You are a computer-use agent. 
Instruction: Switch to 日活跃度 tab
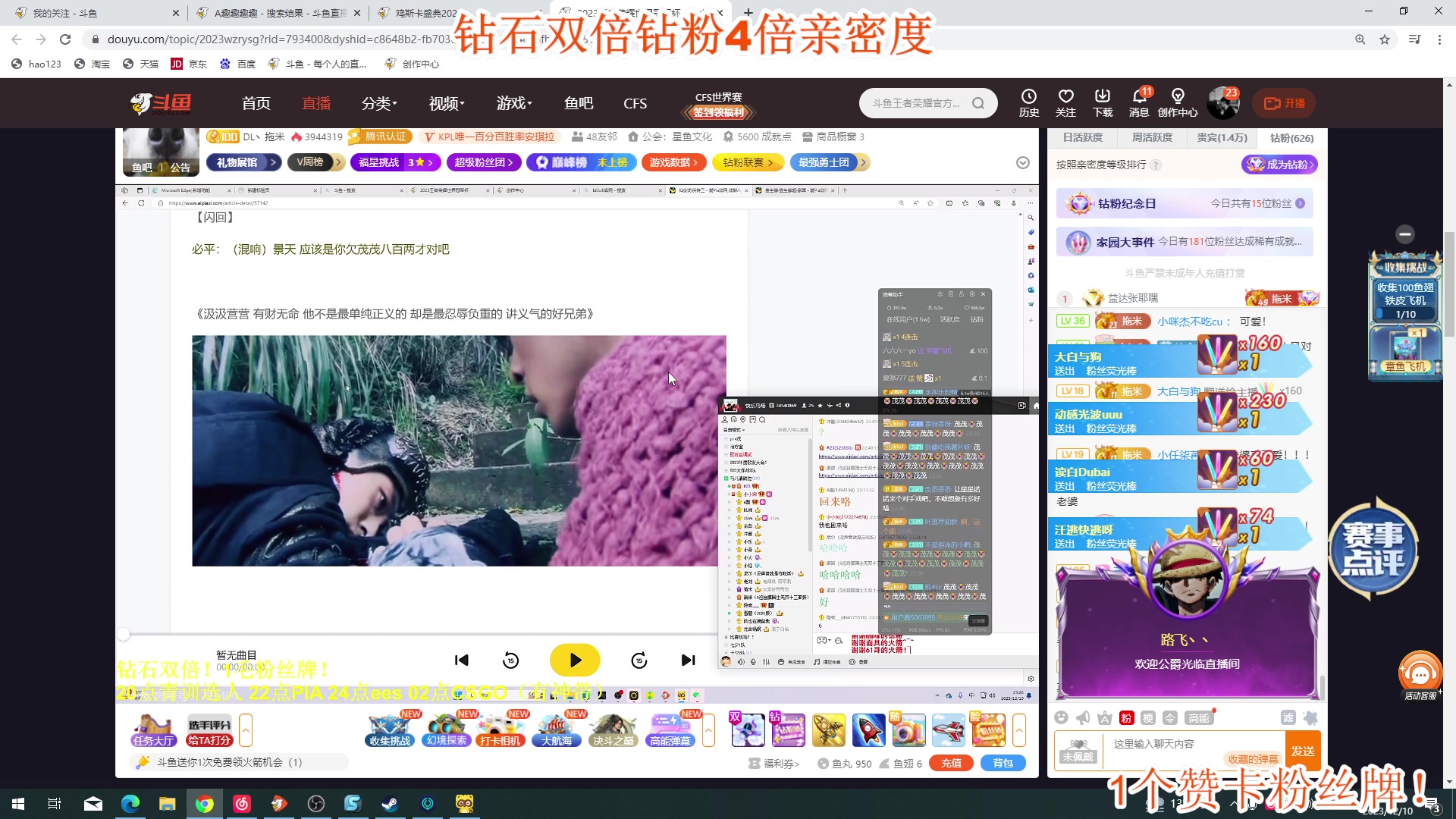1082,137
